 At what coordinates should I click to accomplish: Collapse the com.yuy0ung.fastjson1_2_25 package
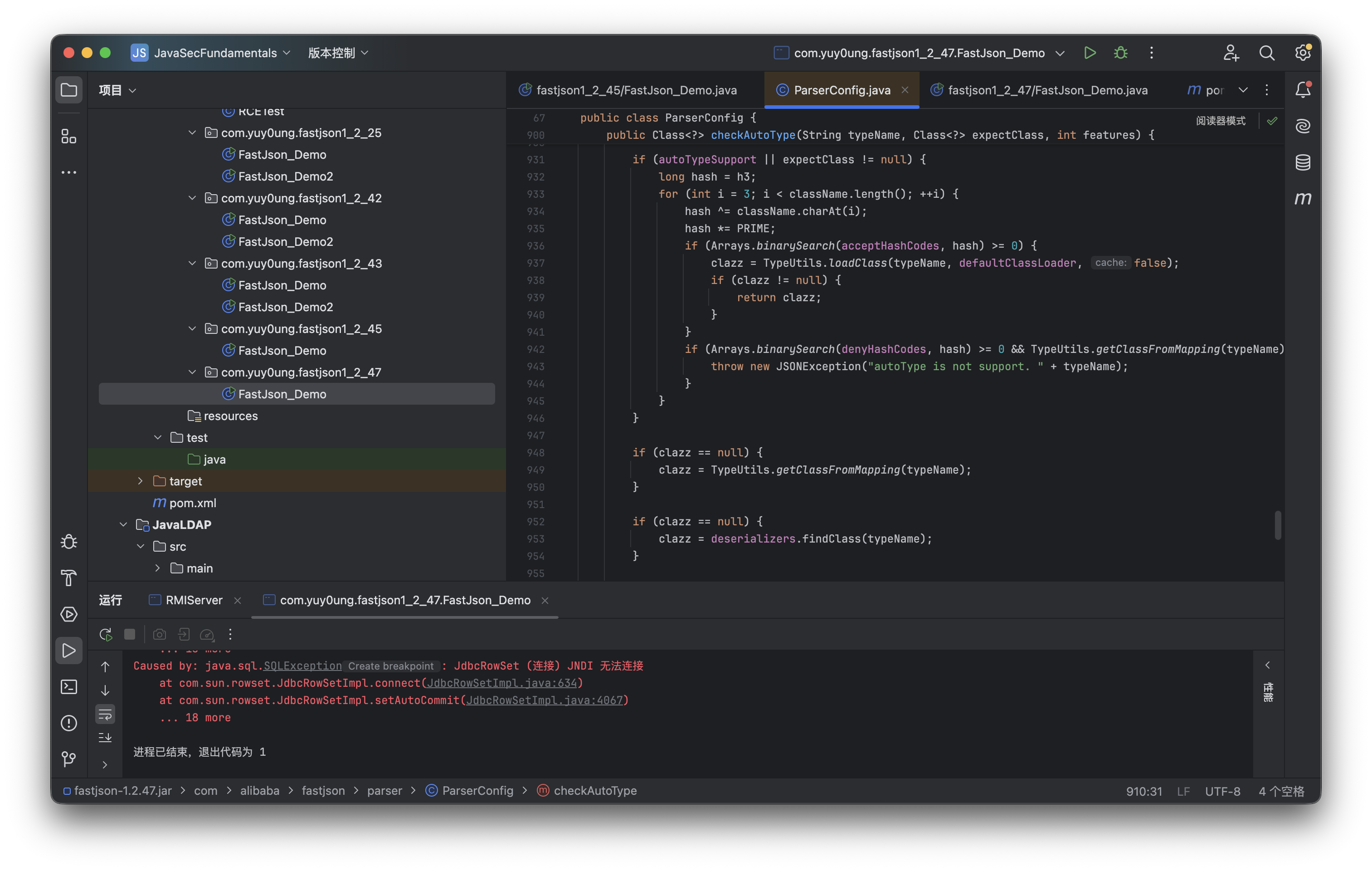(192, 133)
